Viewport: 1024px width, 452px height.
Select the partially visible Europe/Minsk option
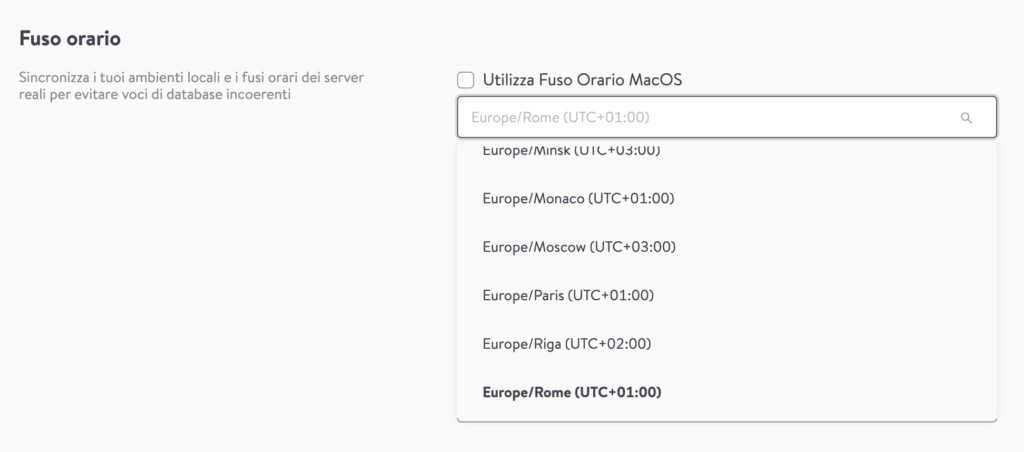727,152
